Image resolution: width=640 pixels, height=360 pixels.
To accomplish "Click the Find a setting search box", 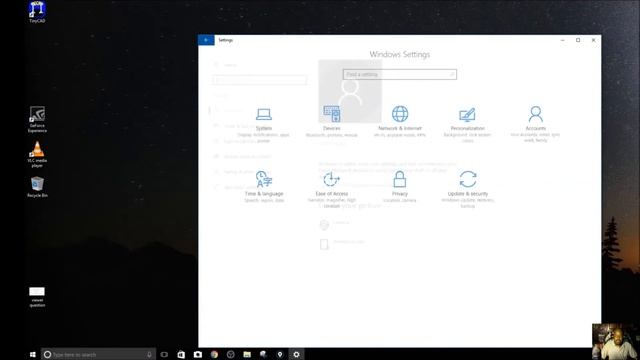I will point(400,74).
